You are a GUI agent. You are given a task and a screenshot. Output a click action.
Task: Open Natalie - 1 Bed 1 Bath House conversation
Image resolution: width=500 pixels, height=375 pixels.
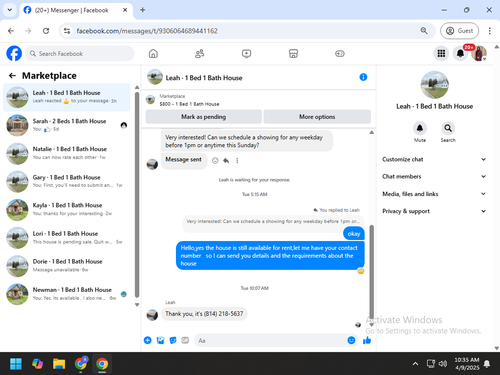click(66, 153)
